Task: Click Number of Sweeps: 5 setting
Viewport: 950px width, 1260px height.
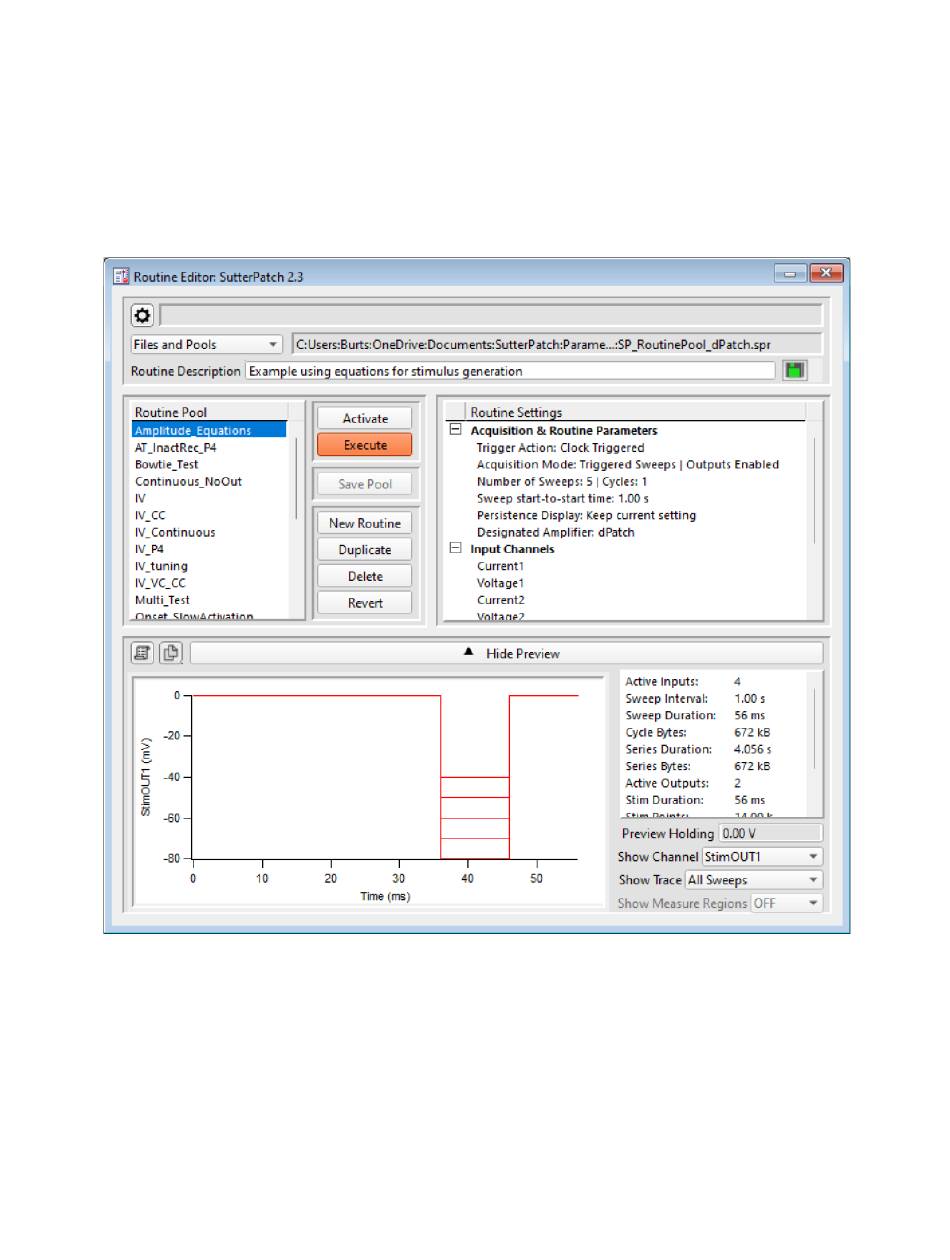Action: [x=563, y=481]
